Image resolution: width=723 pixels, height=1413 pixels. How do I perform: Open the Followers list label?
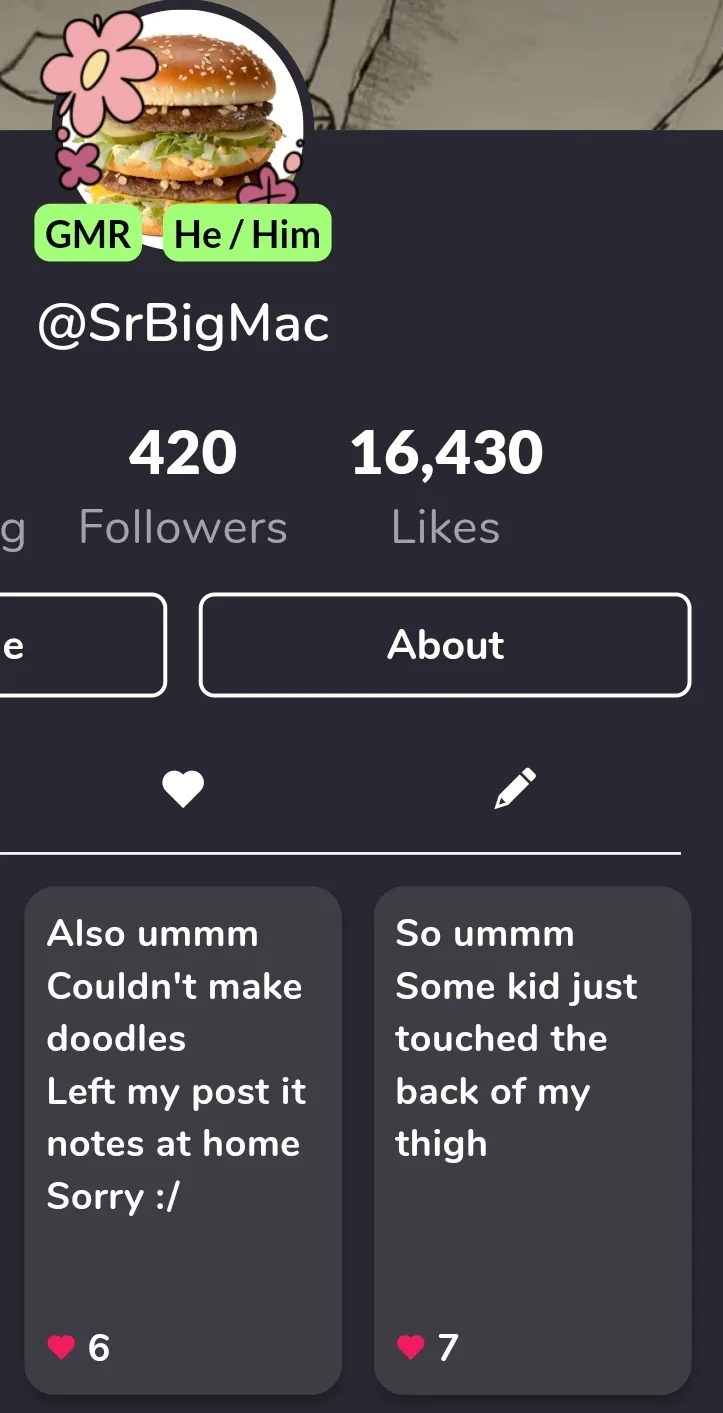(183, 527)
